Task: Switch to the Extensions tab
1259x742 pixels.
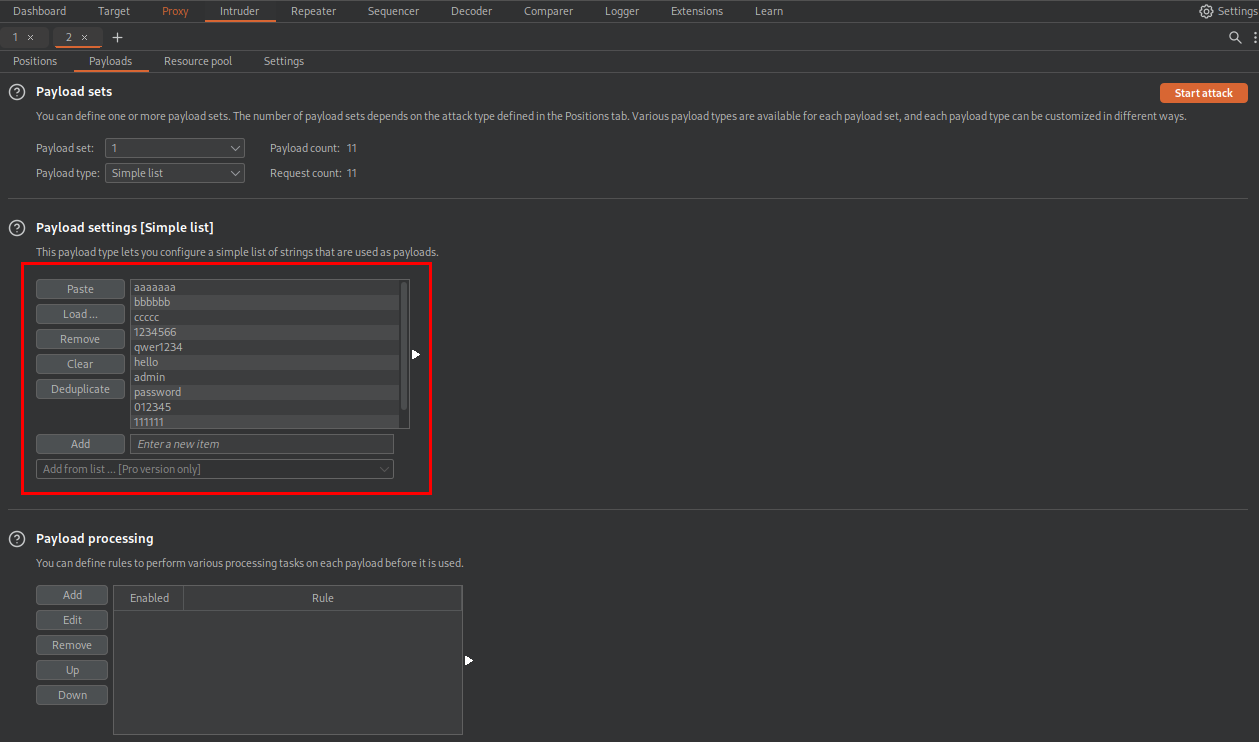Action: (697, 11)
